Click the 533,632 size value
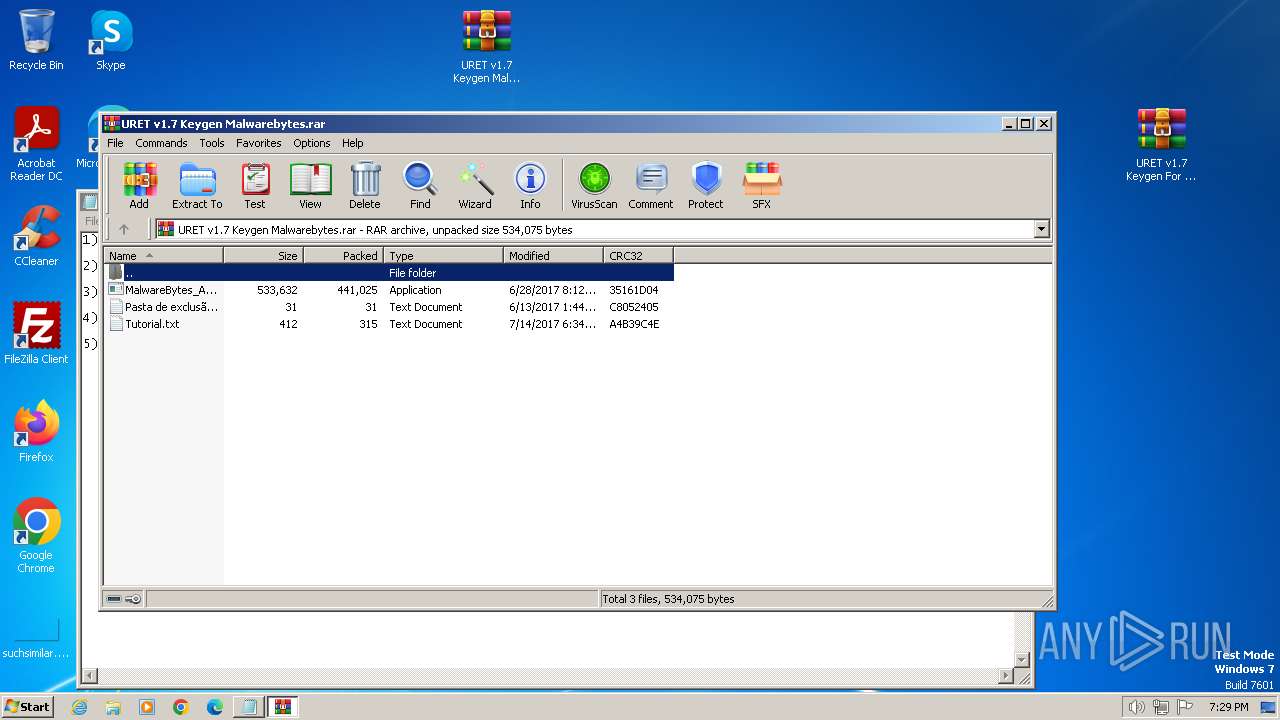The image size is (1280, 720). click(277, 290)
